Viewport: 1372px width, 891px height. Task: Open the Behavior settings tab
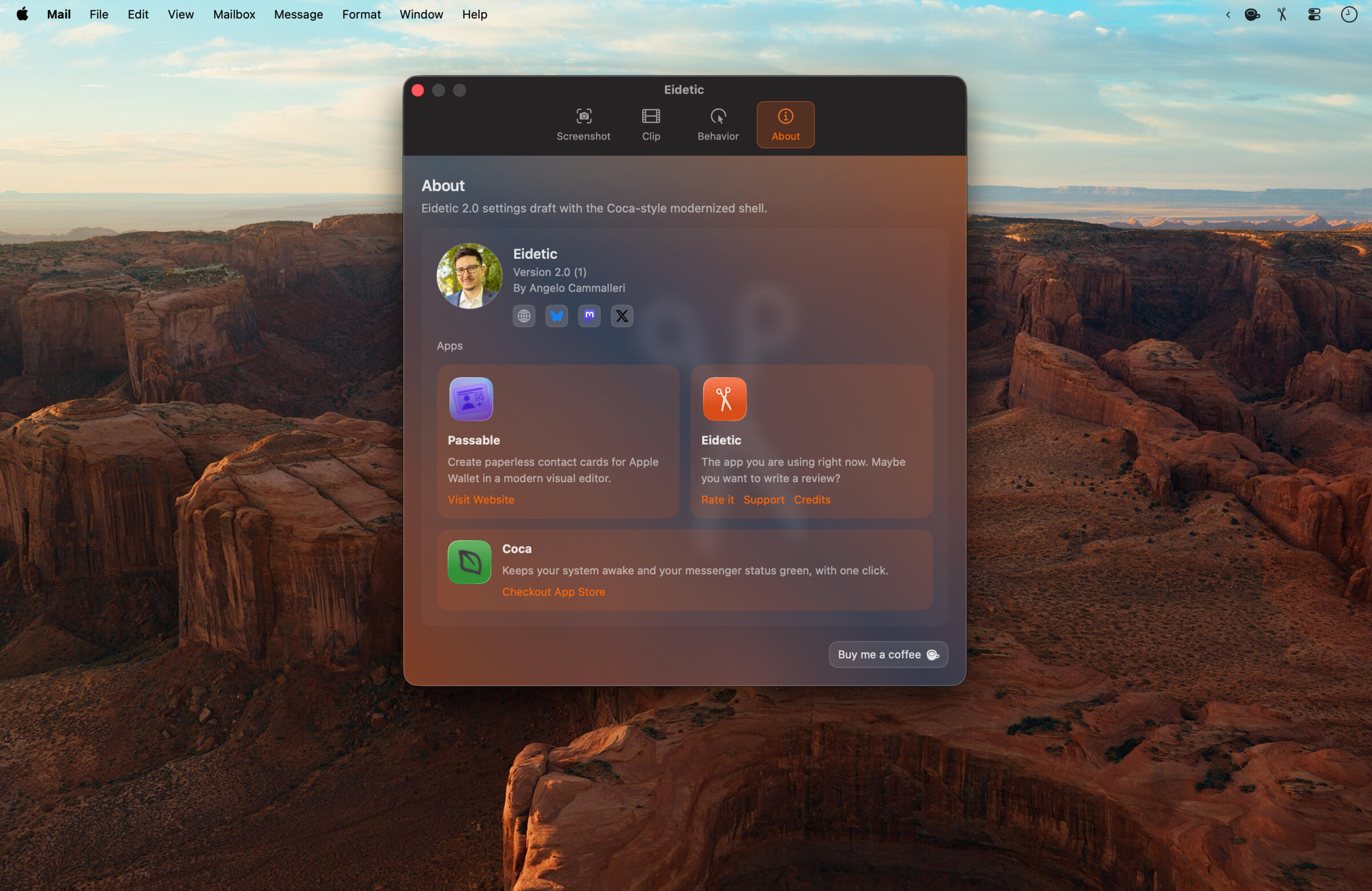(717, 125)
